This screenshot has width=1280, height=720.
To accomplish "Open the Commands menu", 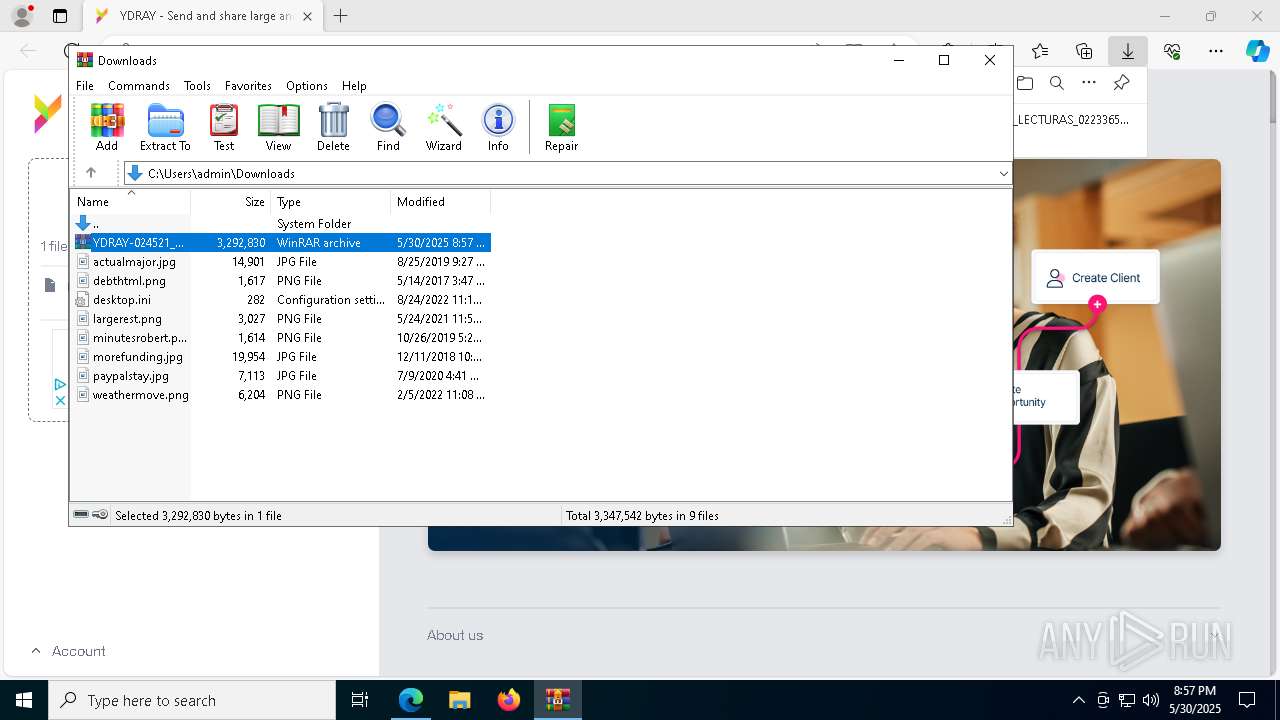I will 139,86.
